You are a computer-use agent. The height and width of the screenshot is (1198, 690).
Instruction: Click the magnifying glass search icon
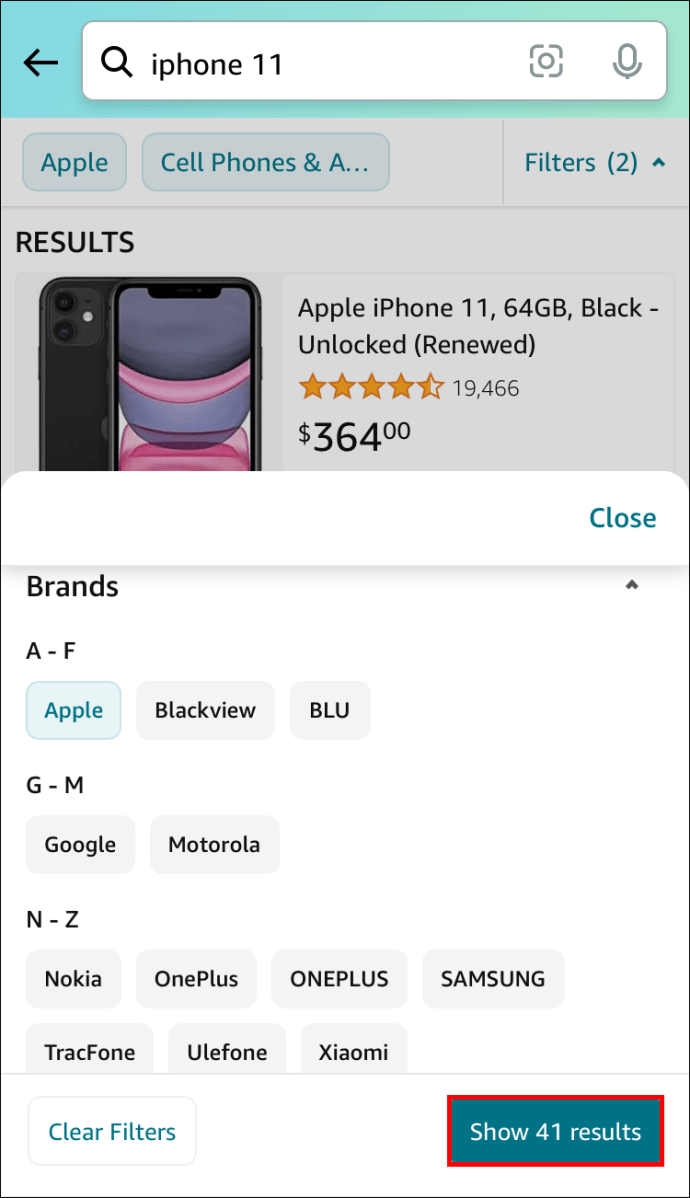coord(117,61)
